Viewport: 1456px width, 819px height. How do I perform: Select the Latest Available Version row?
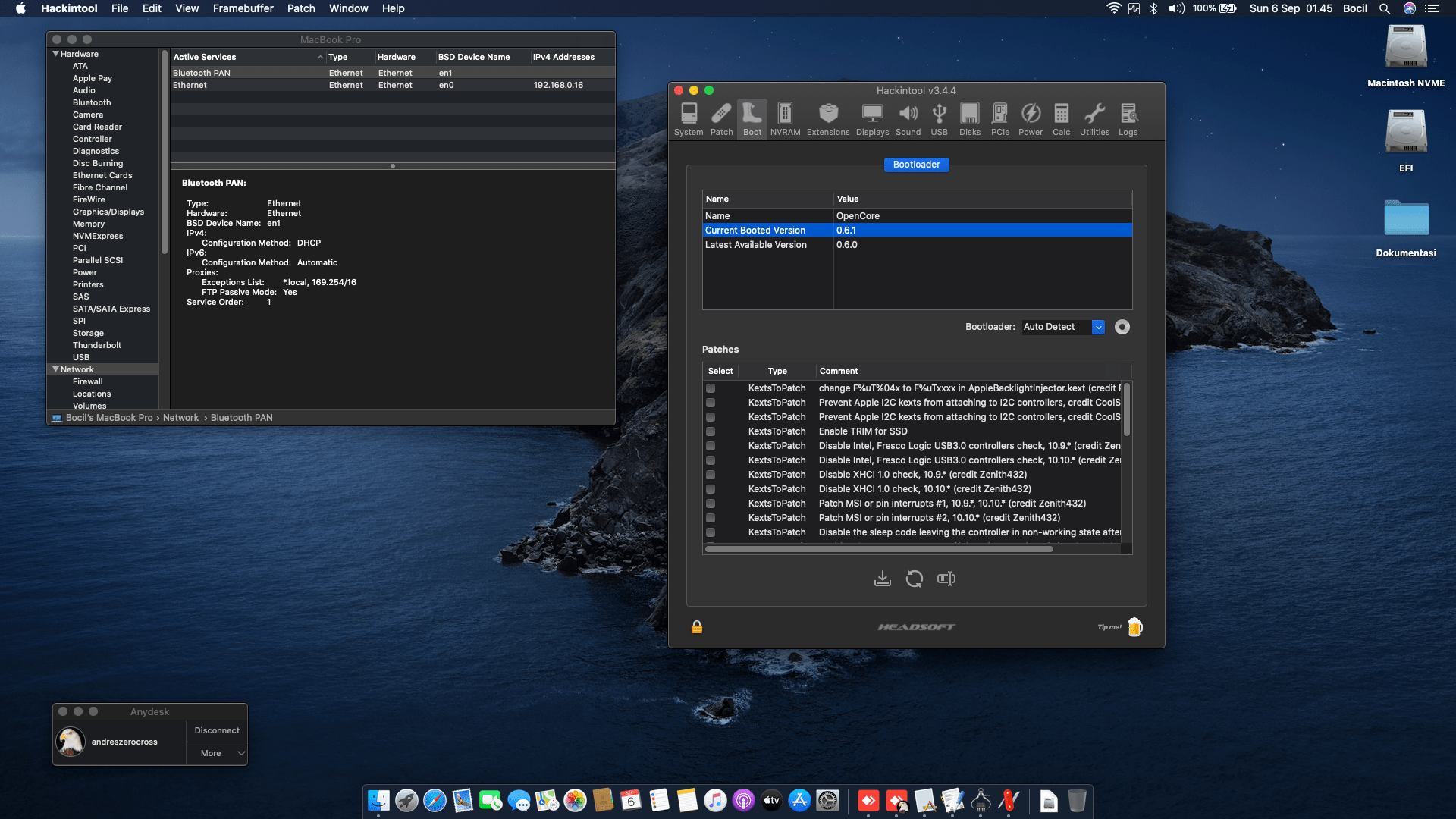(917, 245)
